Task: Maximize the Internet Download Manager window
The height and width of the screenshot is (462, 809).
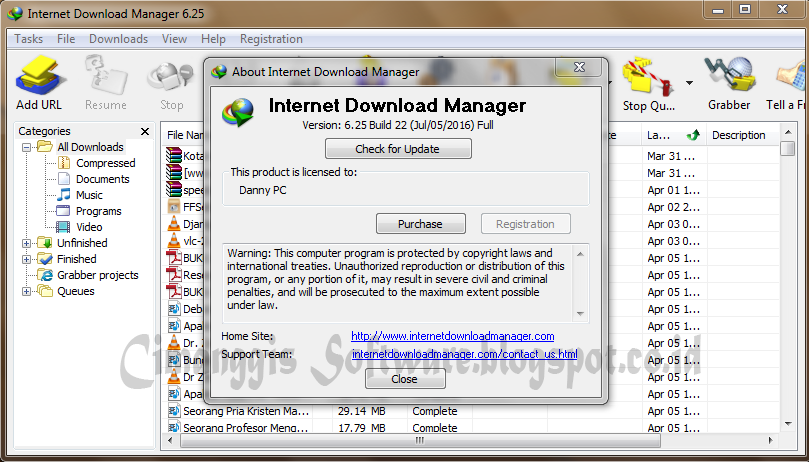Action: (x=745, y=9)
